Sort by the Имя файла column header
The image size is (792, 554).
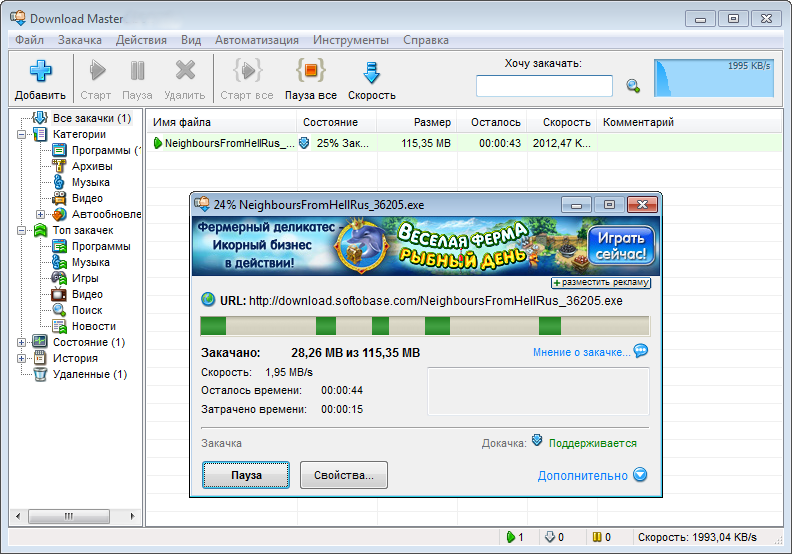click(x=221, y=122)
